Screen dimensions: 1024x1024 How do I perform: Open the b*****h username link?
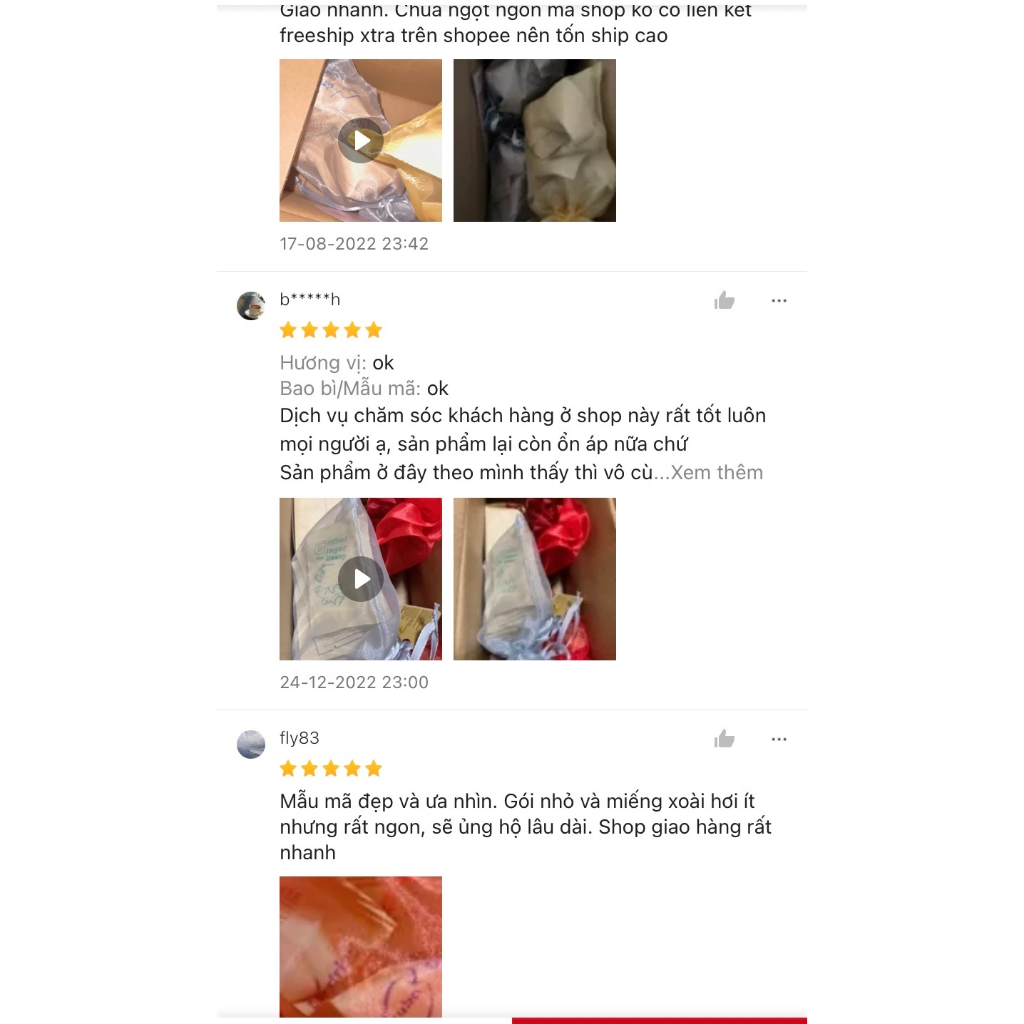tap(310, 300)
